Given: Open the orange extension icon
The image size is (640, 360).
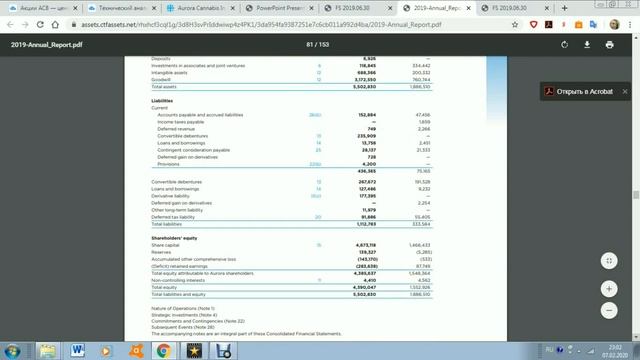Looking at the screenshot, I should (x=578, y=24).
